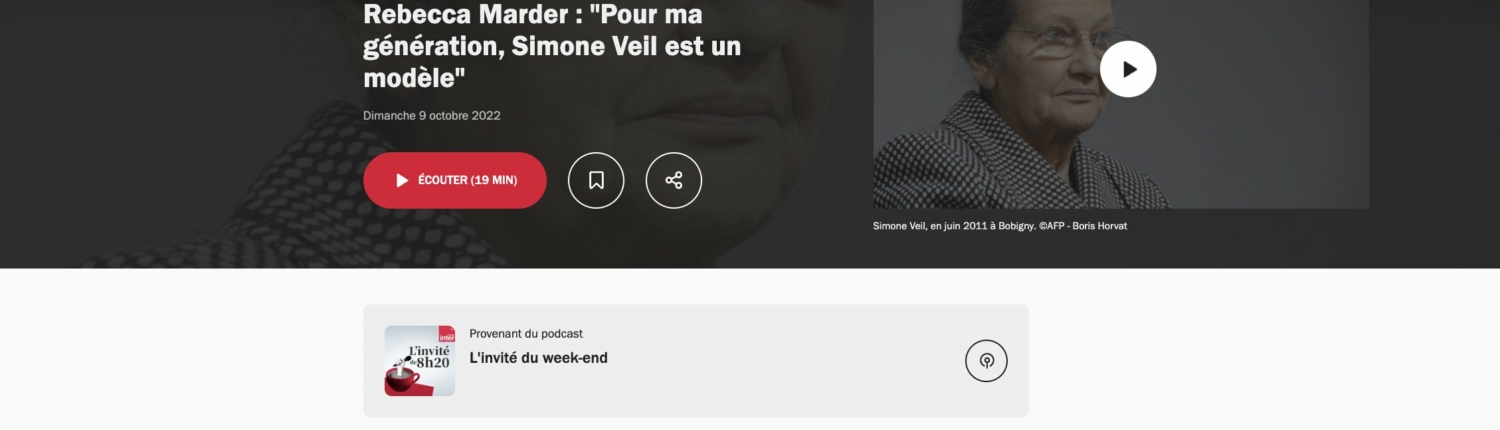Click the houndstooth jacket in Simone Veil's photo
1500x430 pixels.
click(1010, 160)
